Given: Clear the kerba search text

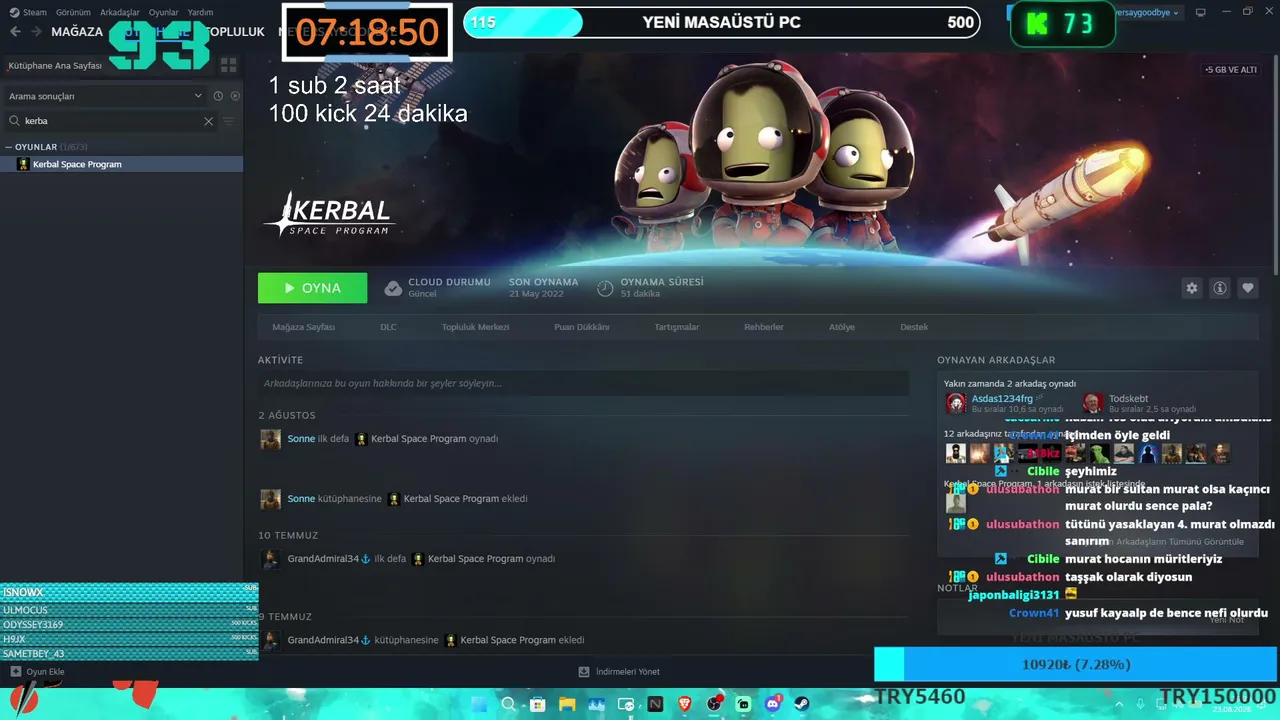Looking at the screenshot, I should (x=208, y=121).
